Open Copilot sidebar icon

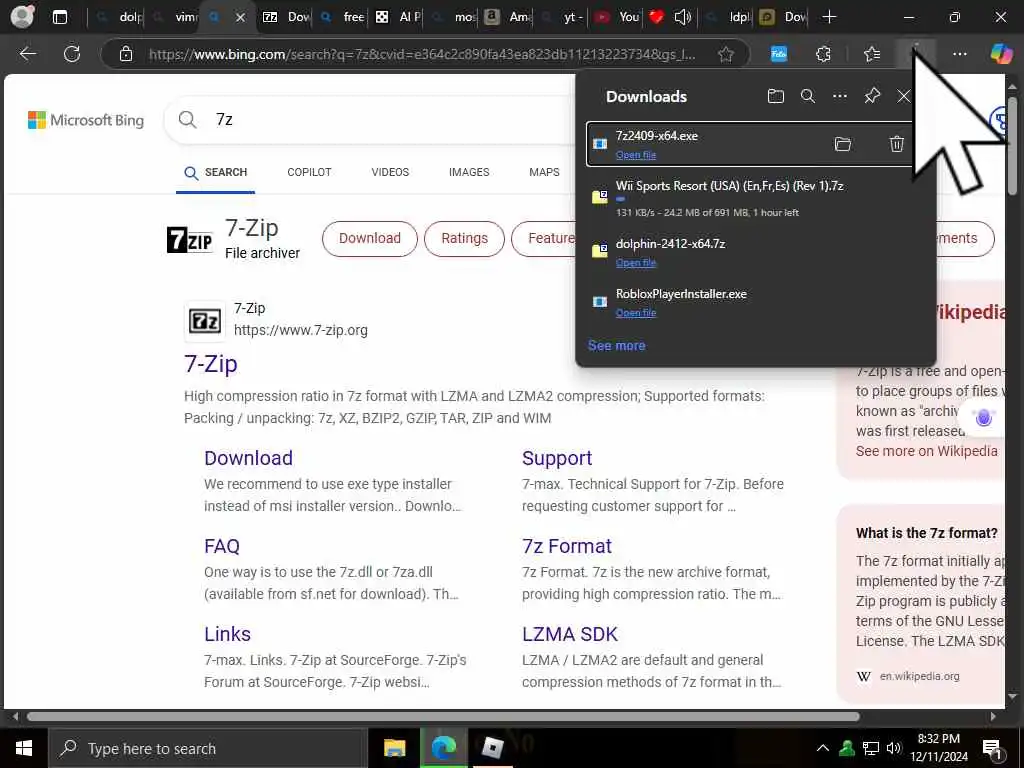tap(1001, 54)
